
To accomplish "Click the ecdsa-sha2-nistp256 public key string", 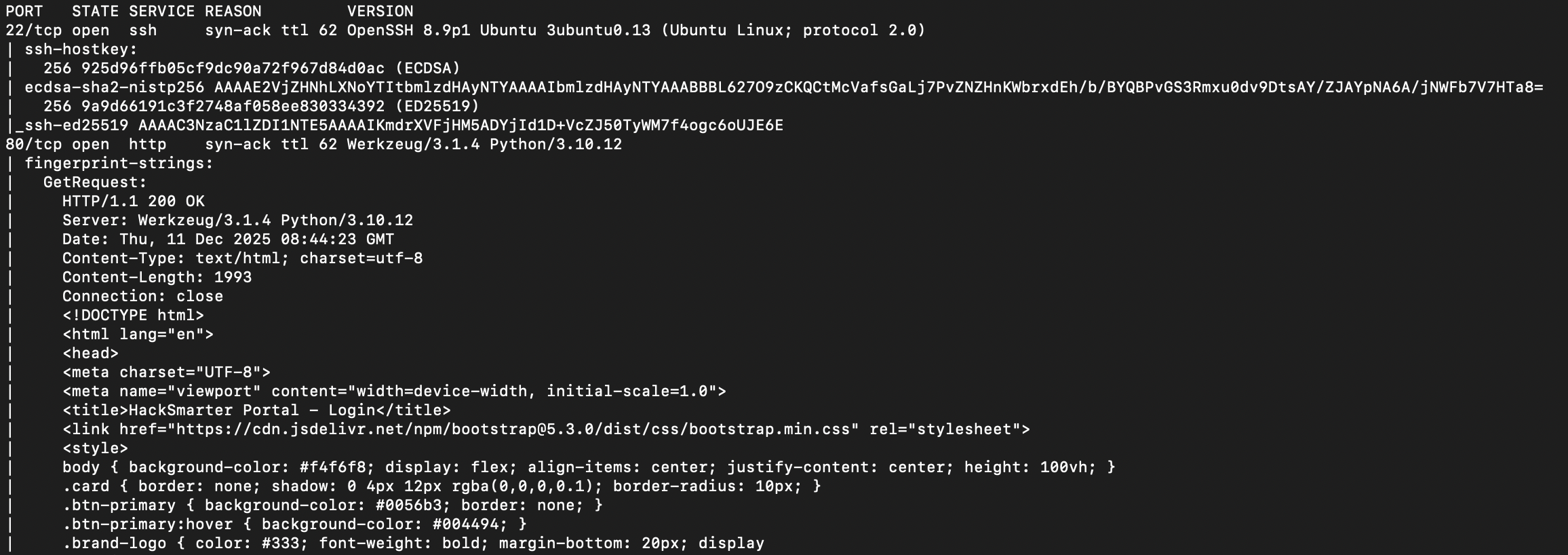I will point(878,88).
